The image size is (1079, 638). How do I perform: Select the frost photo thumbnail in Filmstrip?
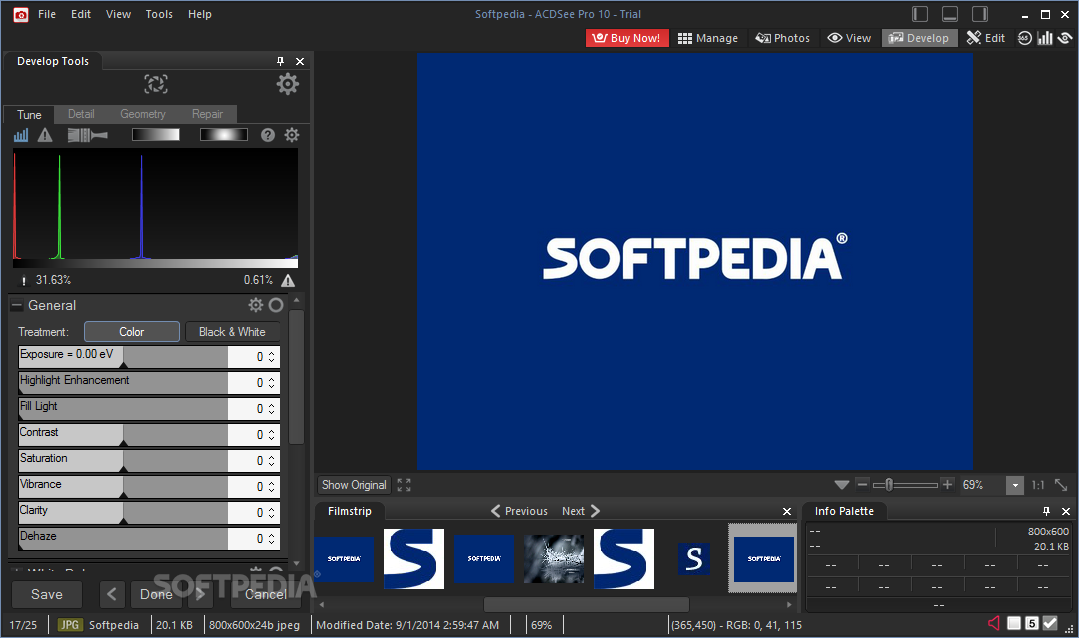coord(554,559)
